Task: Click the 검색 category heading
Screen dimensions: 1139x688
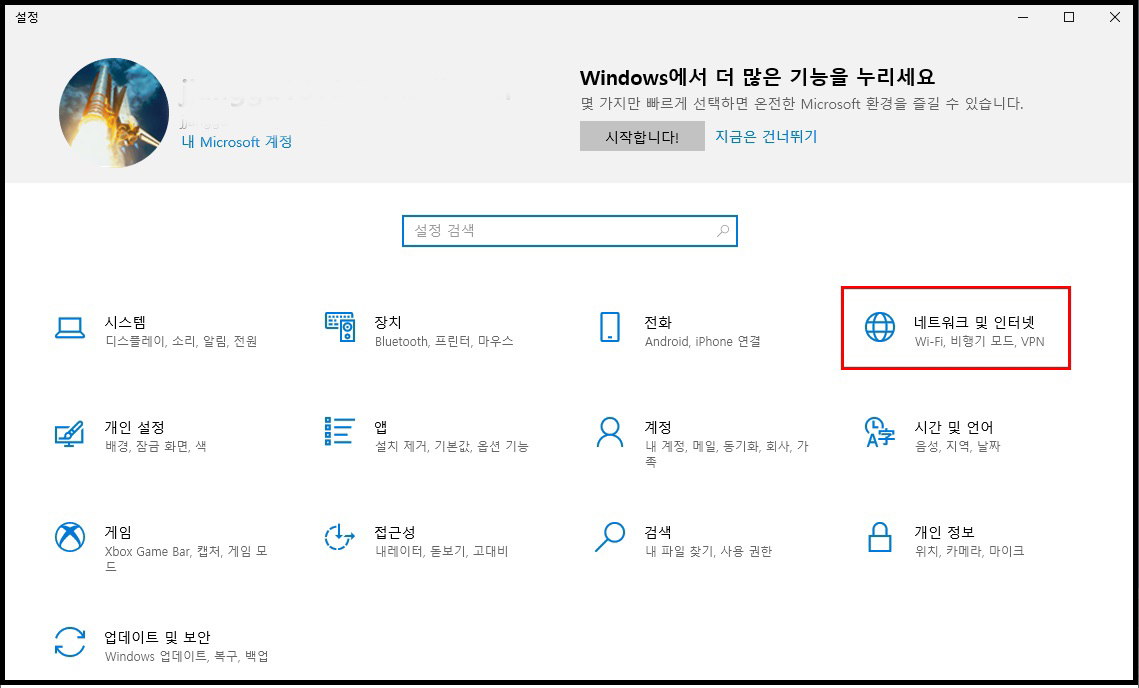Action: coord(658,533)
